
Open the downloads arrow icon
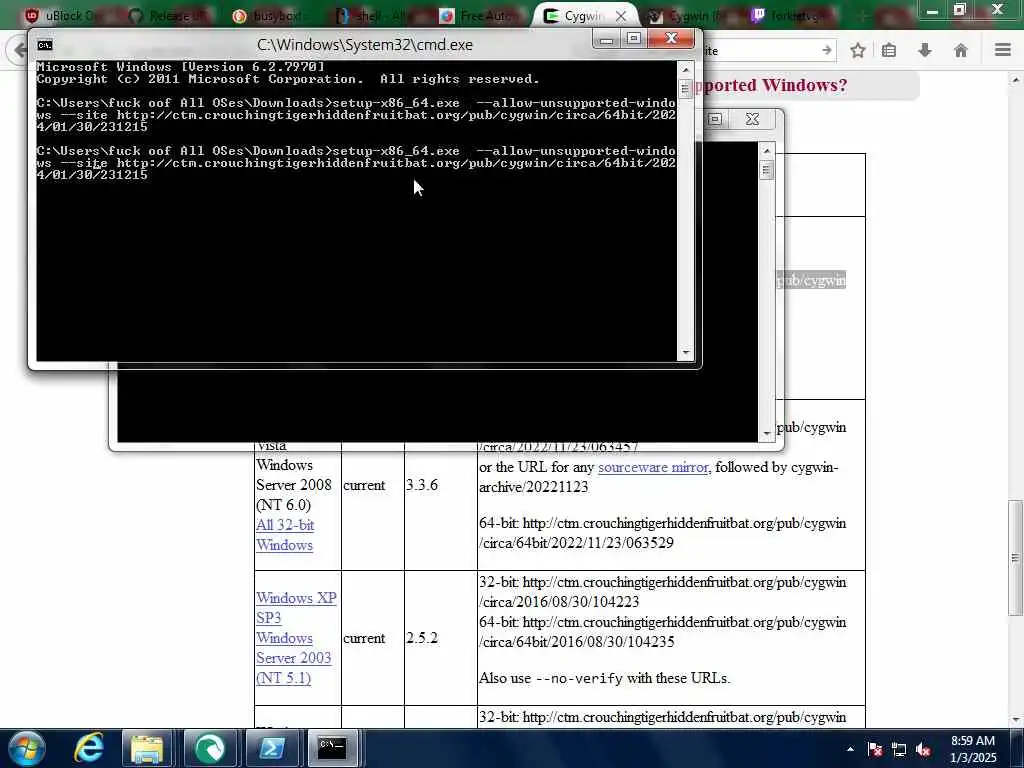925,50
